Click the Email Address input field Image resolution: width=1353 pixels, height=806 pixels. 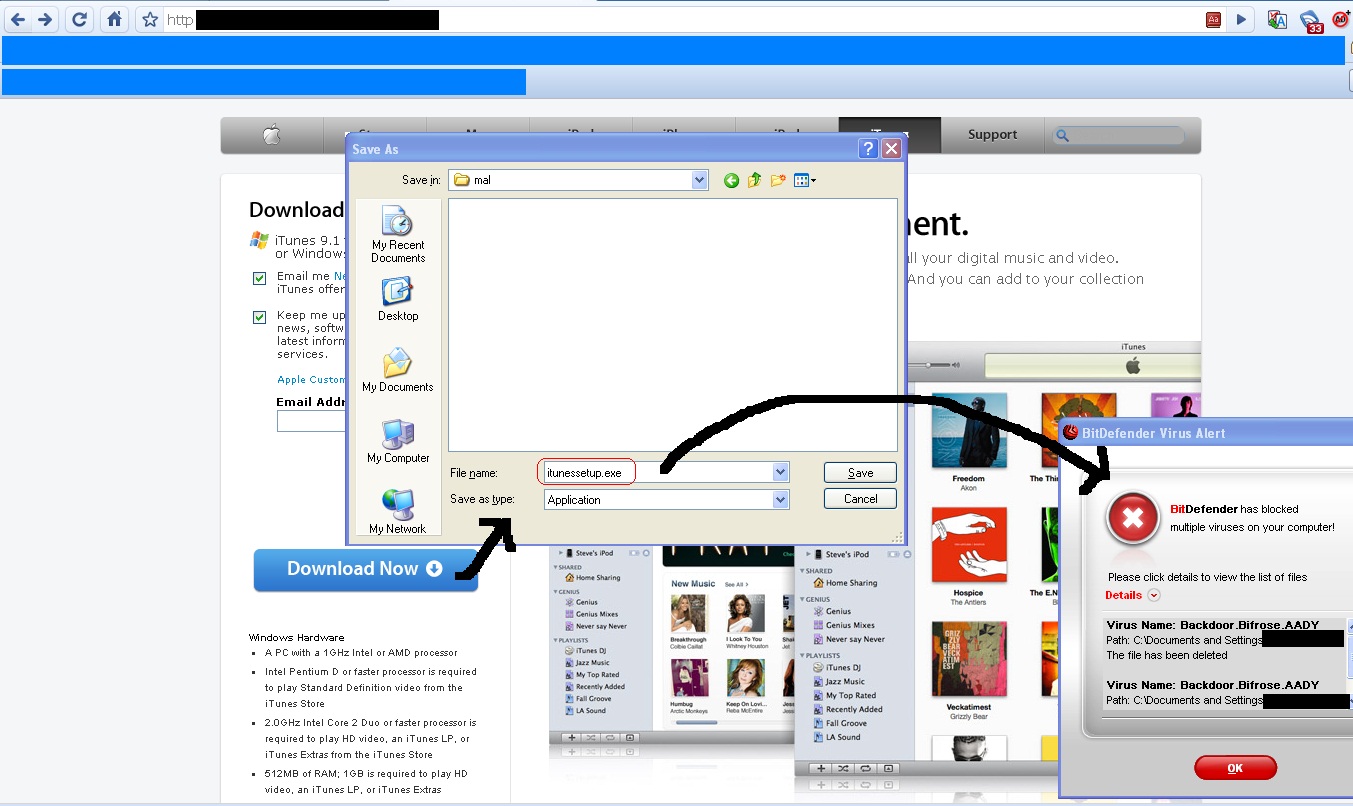coord(312,421)
